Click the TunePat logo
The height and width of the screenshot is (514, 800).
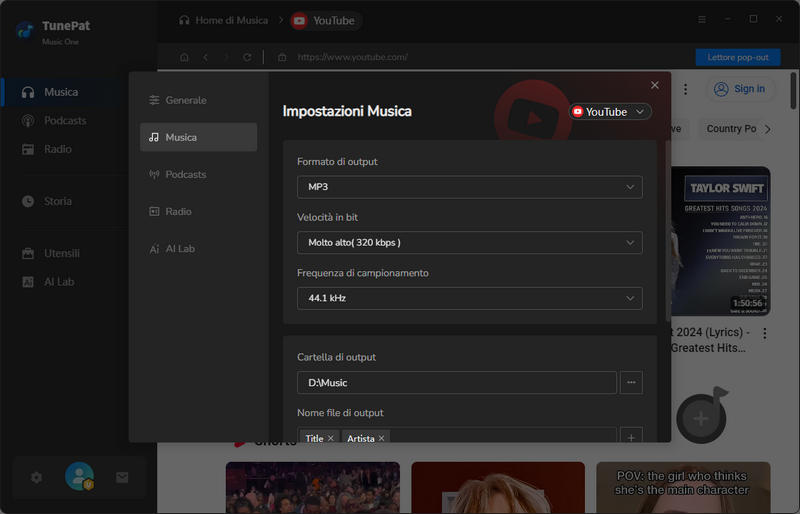point(24,30)
